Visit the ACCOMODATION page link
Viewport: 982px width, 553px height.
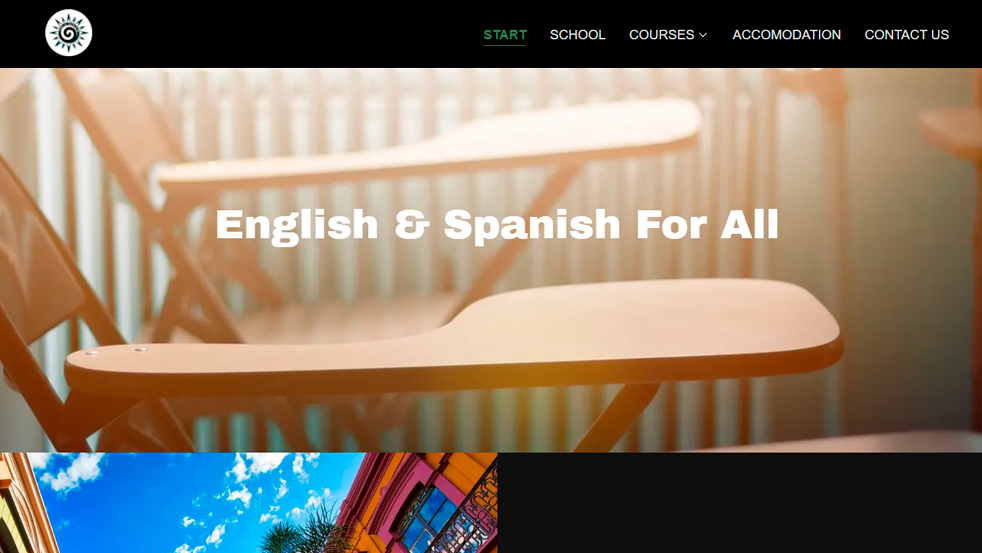point(787,34)
